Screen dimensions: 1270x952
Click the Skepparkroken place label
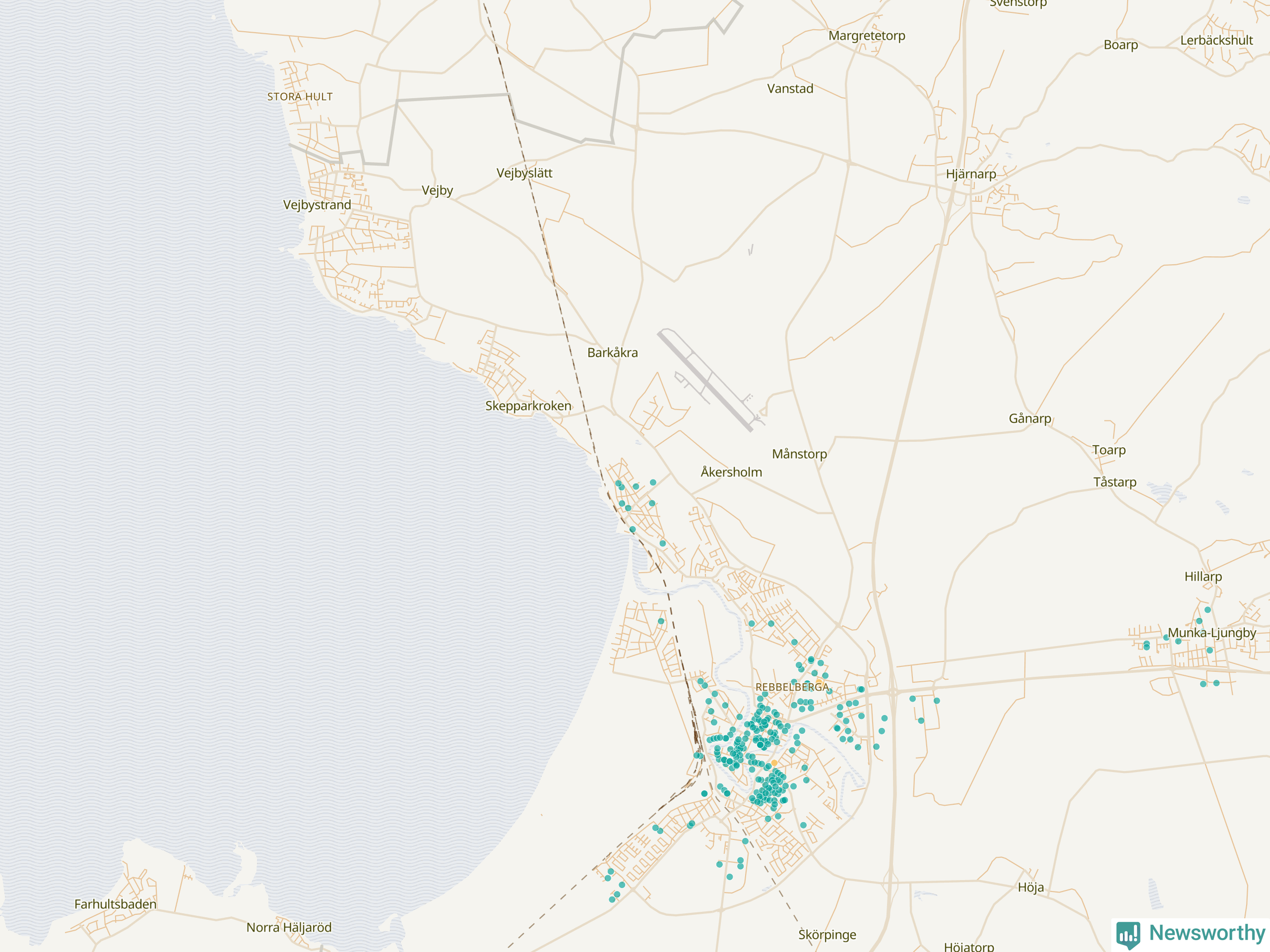pos(528,406)
